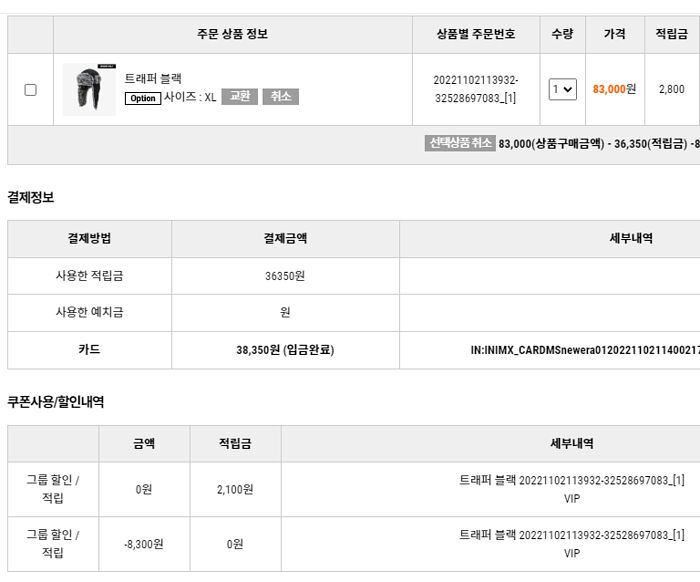Click the Option badge beside 사이즈 : XL
The height and width of the screenshot is (582, 700).
tap(143, 98)
